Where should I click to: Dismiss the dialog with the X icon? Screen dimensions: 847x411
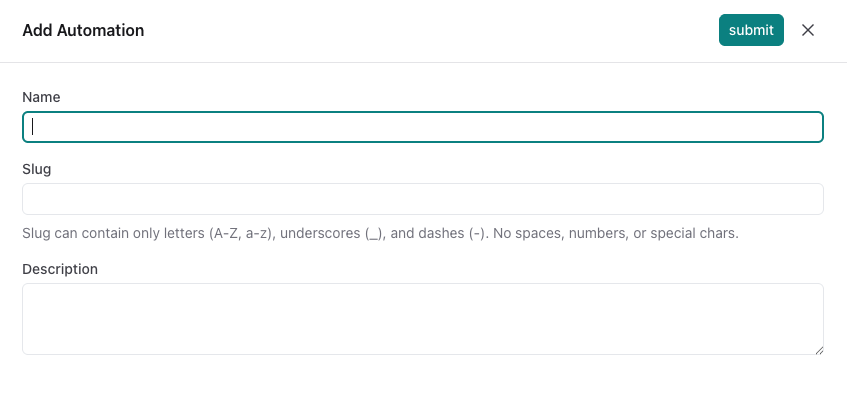[808, 30]
